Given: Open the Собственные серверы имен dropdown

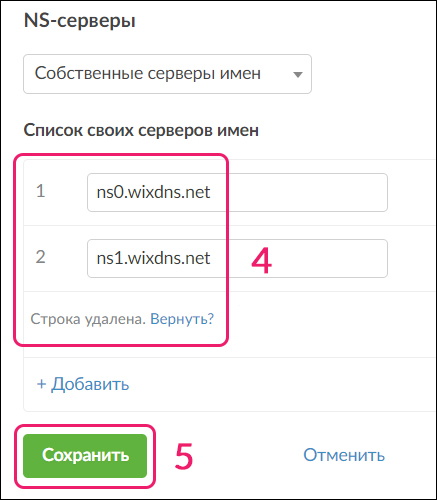Looking at the screenshot, I should pos(167,74).
